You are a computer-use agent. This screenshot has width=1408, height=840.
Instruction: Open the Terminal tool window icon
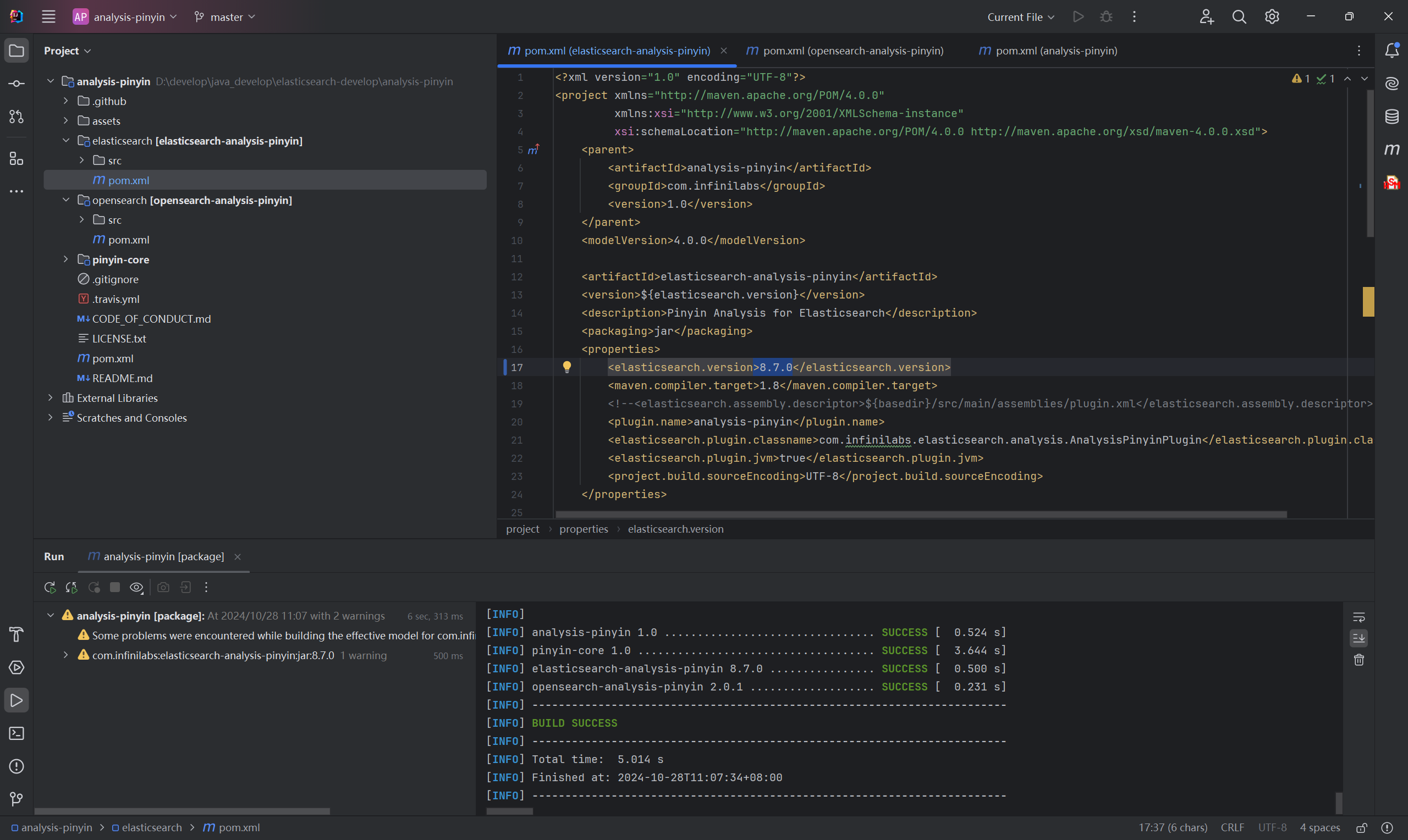click(x=16, y=733)
